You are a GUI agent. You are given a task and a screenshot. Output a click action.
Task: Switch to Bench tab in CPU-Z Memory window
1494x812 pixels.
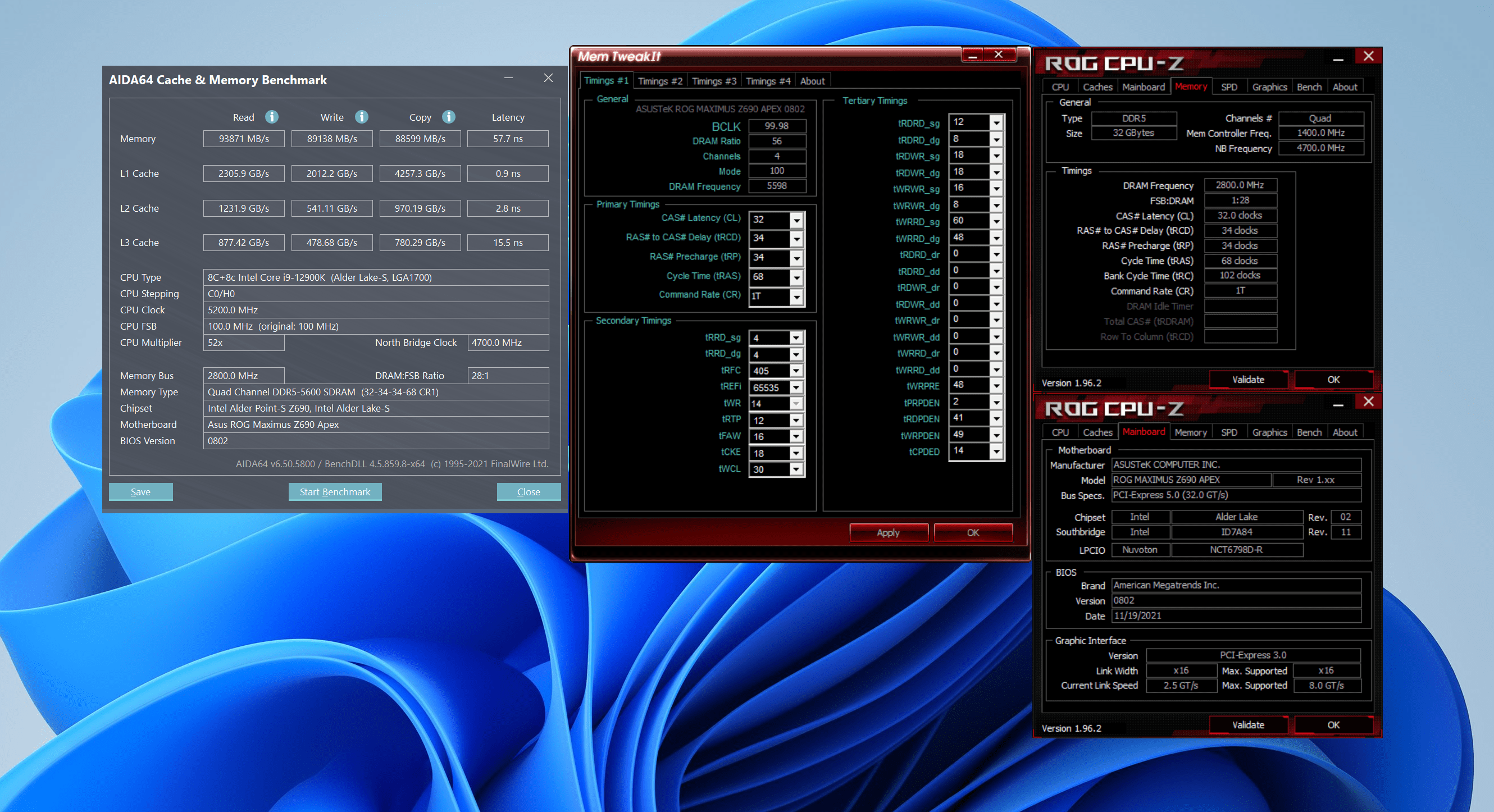point(1309,87)
